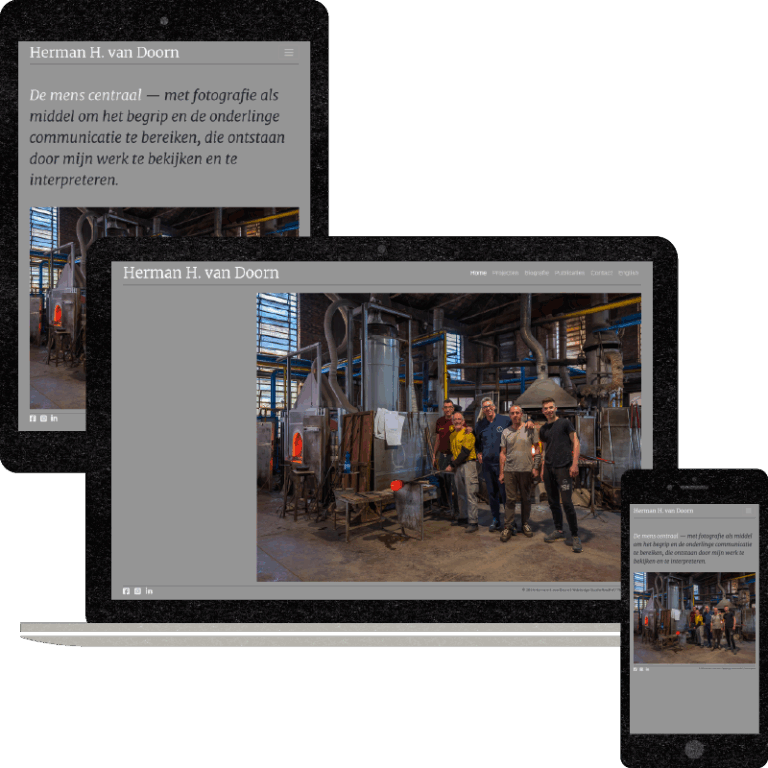Open LinkedIn icon in the laptop footer
This screenshot has width=768, height=768.
point(149,591)
